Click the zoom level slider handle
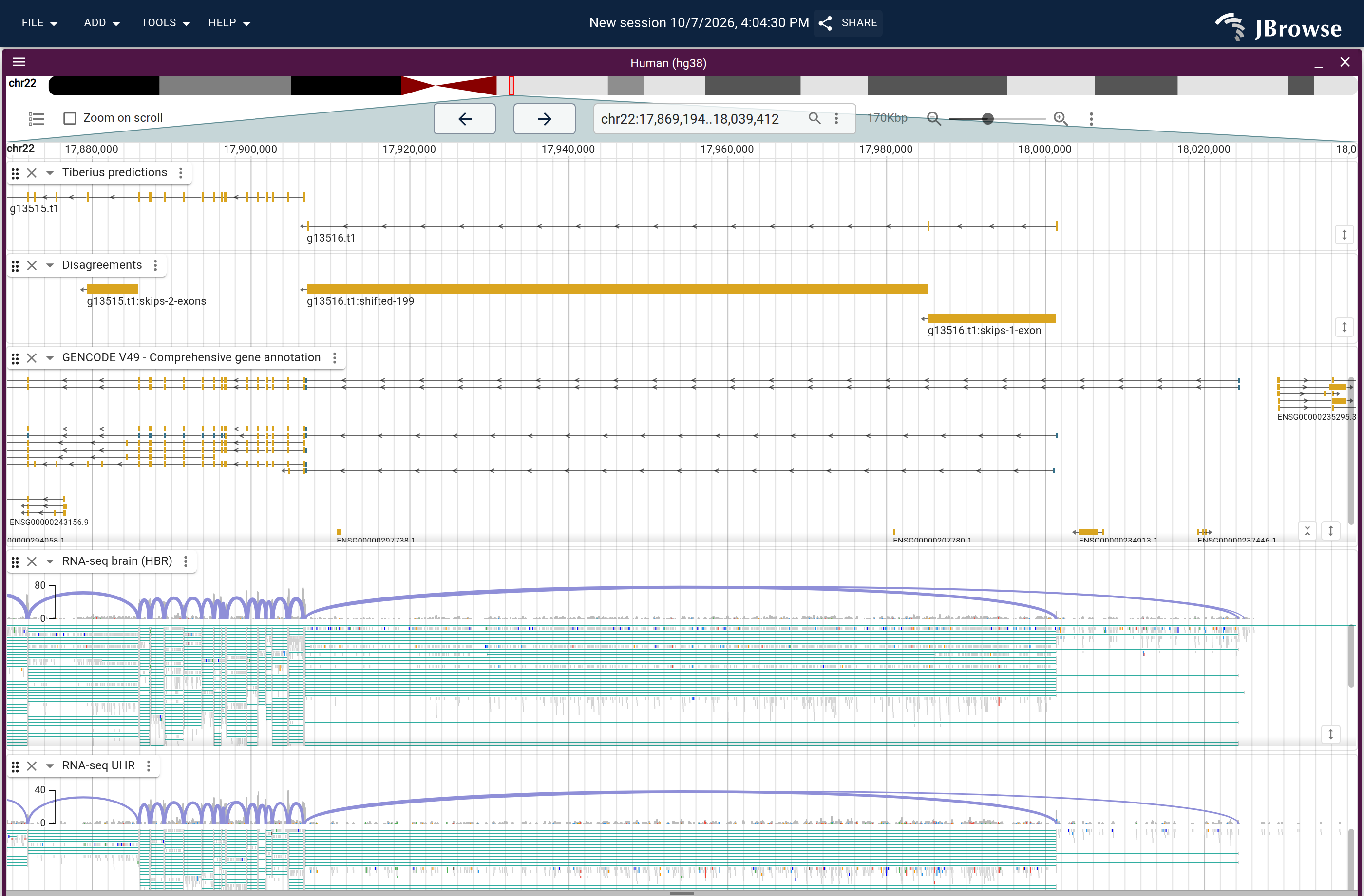The width and height of the screenshot is (1364, 896). click(x=987, y=119)
